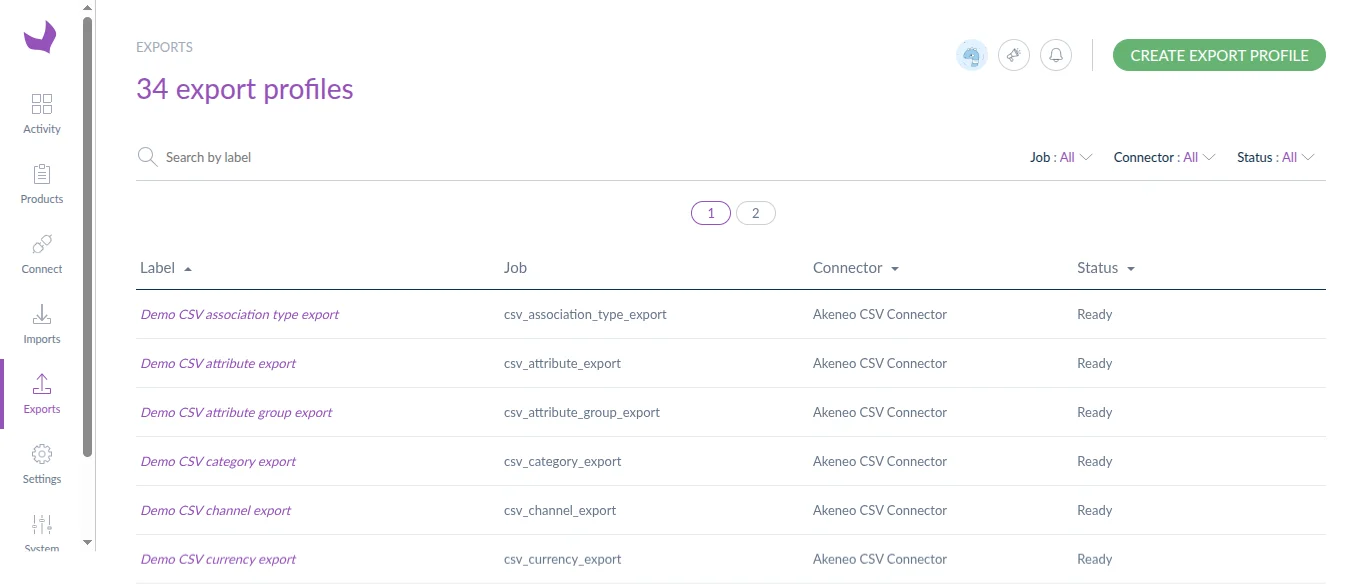Viewport: 1366px width, 587px height.
Task: Open Settings from the sidebar
Action: coord(41,463)
